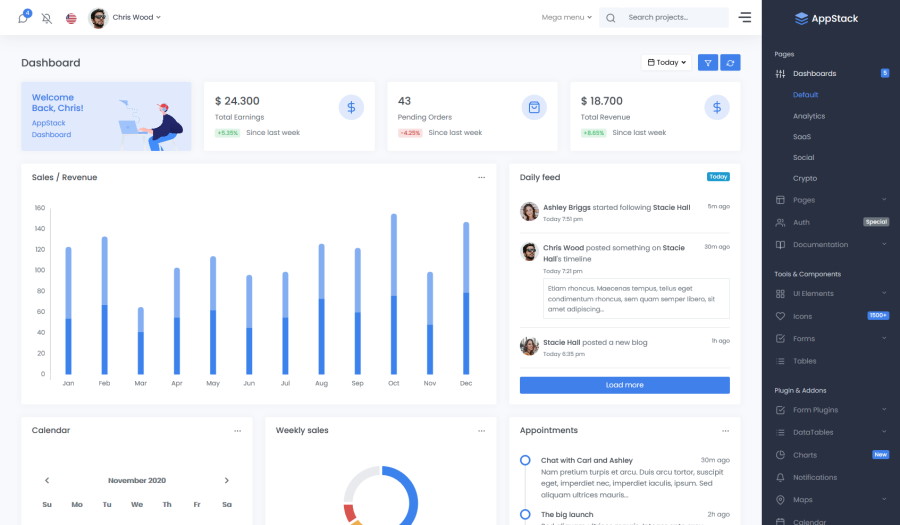Expand the UI Elements sidebar section
Screen dimensions: 900x525
point(830,293)
